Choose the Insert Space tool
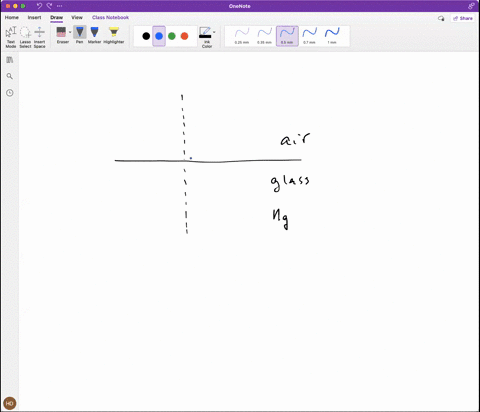The height and width of the screenshot is (412, 480). (x=39, y=37)
